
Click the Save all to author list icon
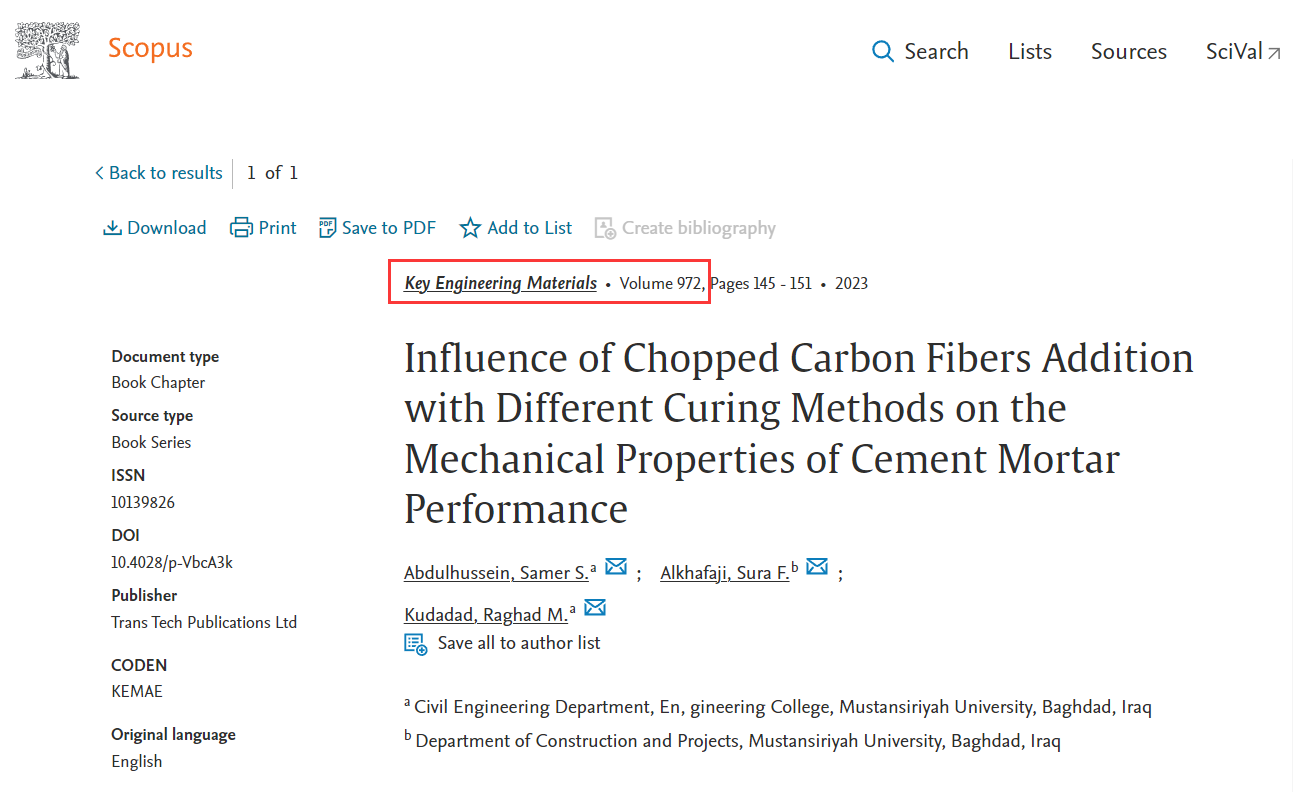point(415,643)
